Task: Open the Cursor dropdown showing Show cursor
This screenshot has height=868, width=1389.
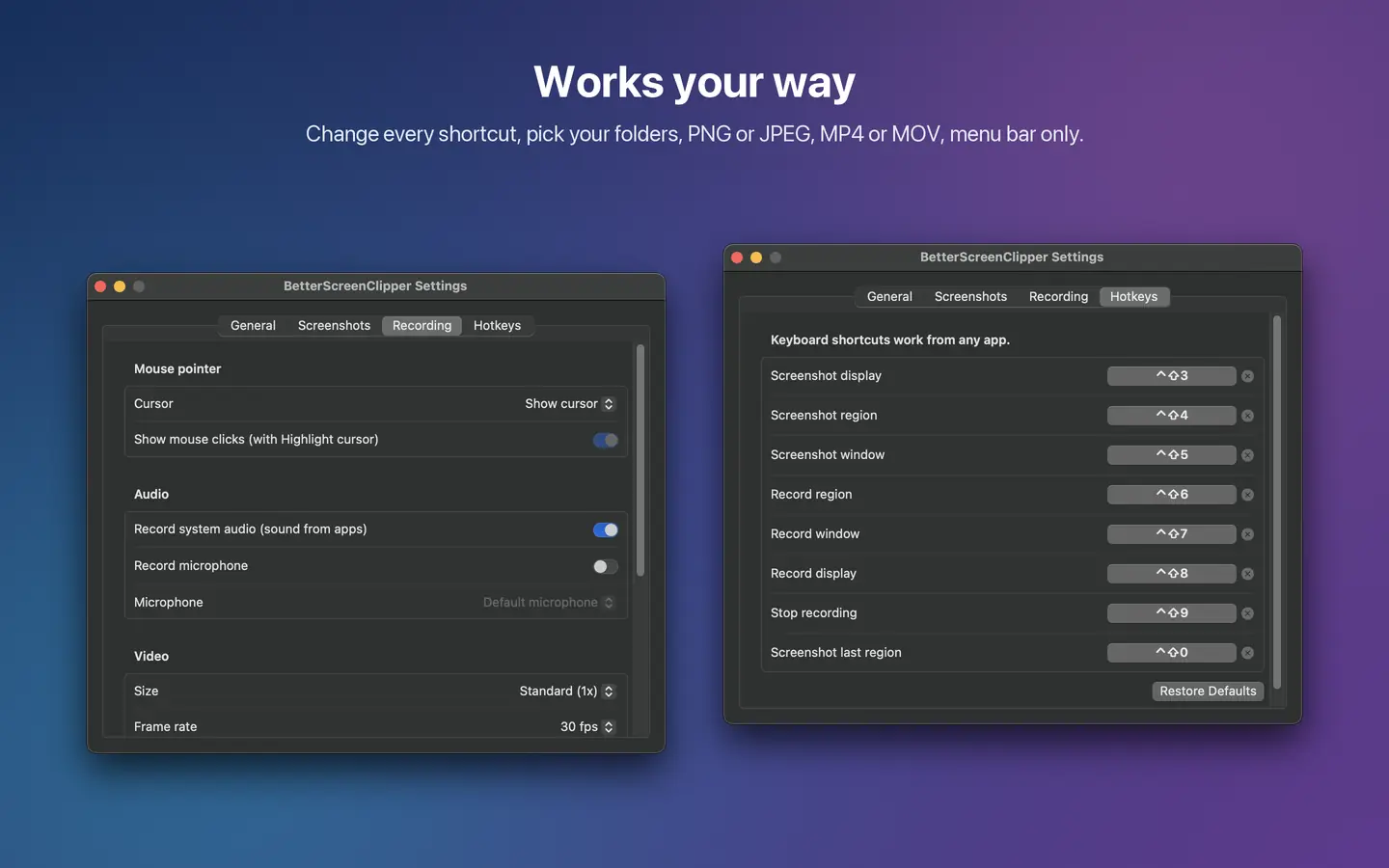Action: coord(569,404)
